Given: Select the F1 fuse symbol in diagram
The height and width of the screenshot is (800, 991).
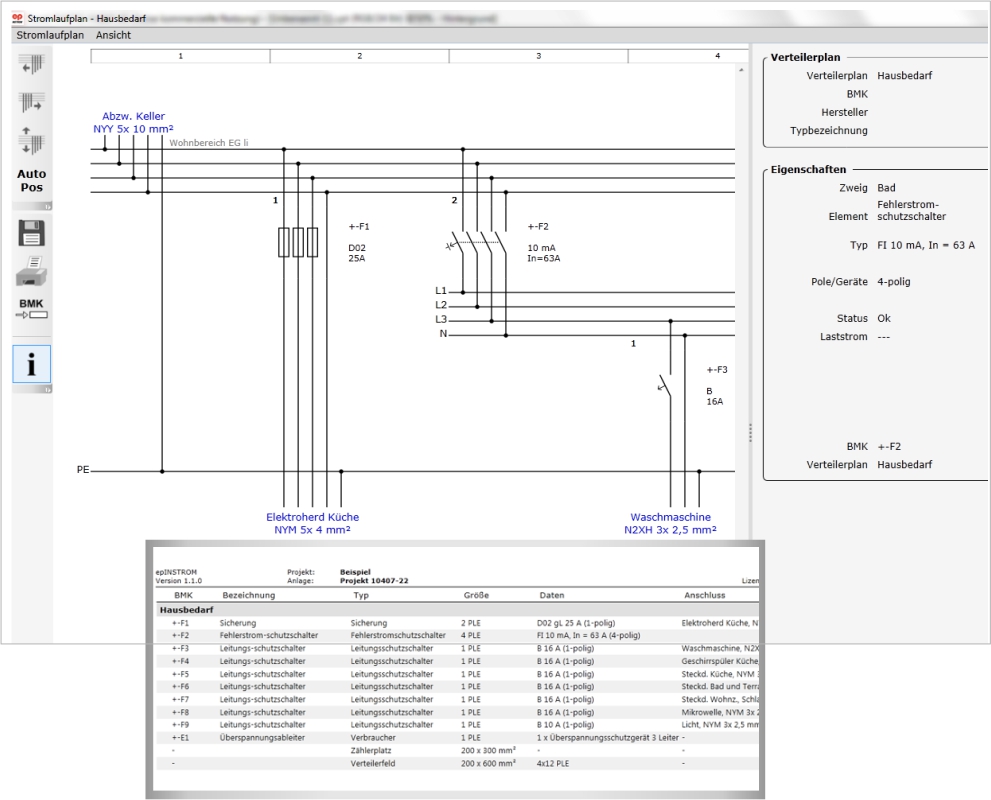Looking at the screenshot, I should (x=298, y=242).
